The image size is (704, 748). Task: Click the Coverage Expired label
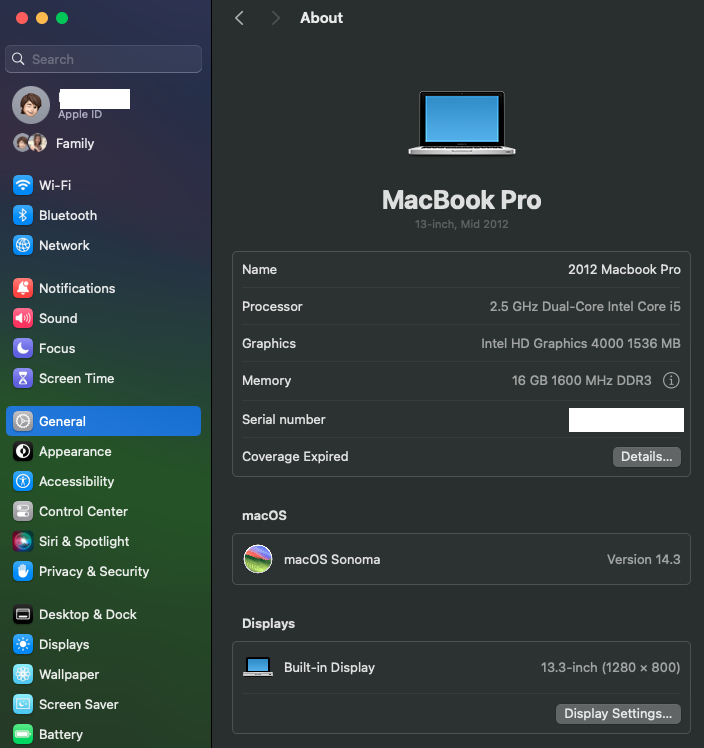(295, 457)
